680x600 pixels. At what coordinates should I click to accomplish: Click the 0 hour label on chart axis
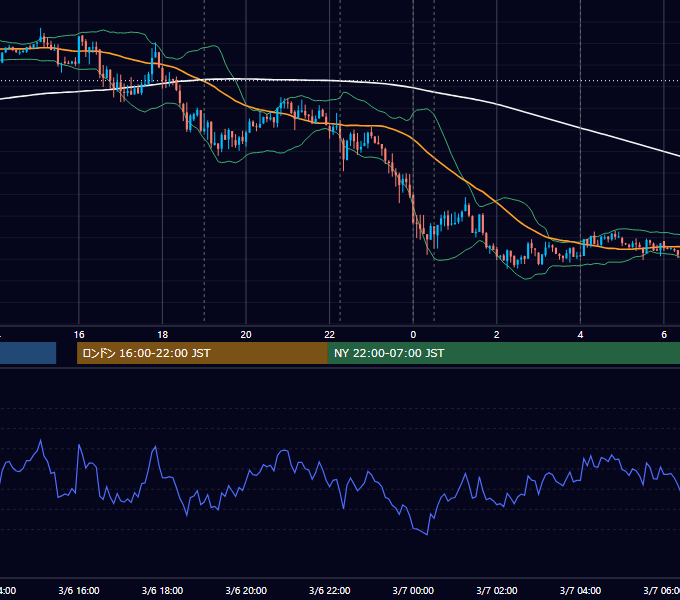413,335
